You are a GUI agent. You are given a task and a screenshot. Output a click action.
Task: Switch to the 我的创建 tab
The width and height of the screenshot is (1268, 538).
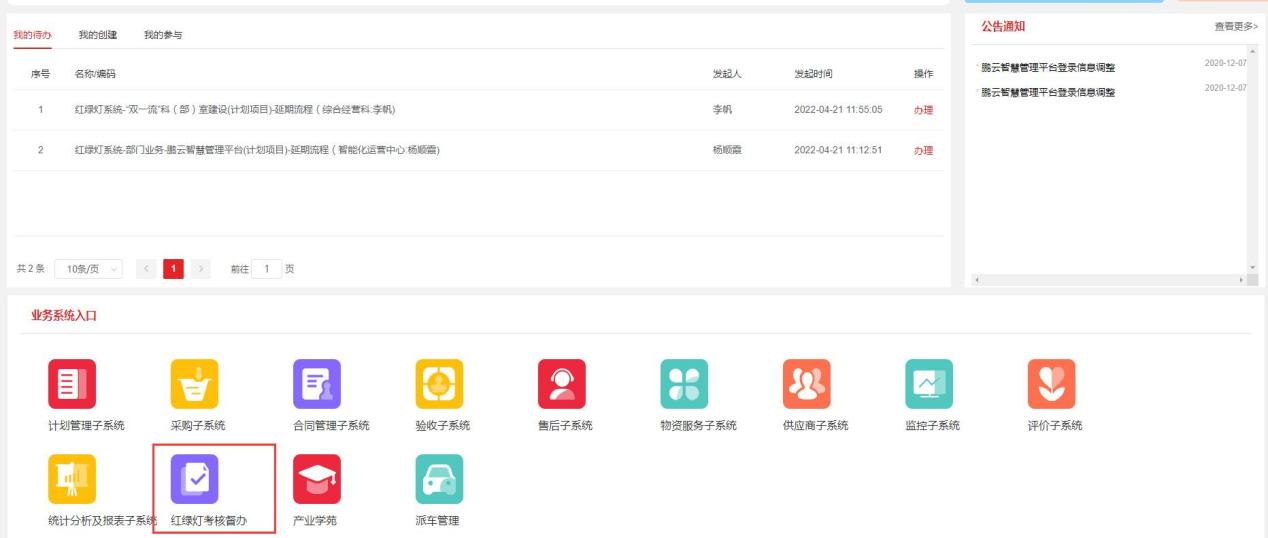coord(98,36)
